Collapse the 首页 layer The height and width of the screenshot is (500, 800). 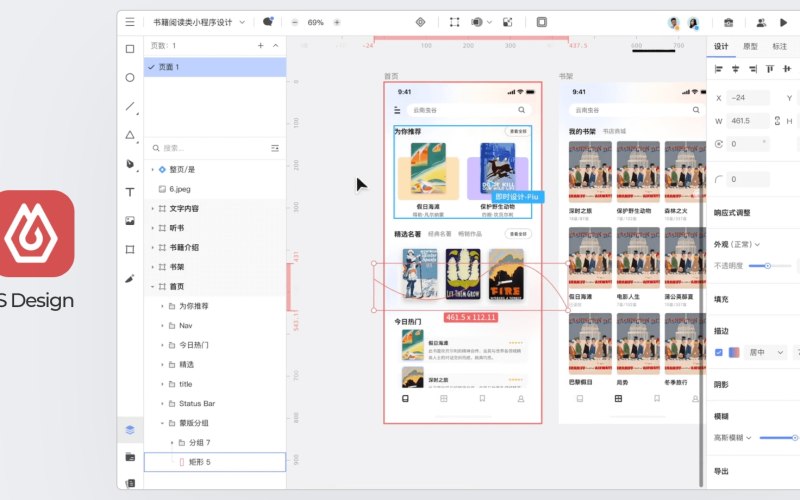(x=152, y=287)
